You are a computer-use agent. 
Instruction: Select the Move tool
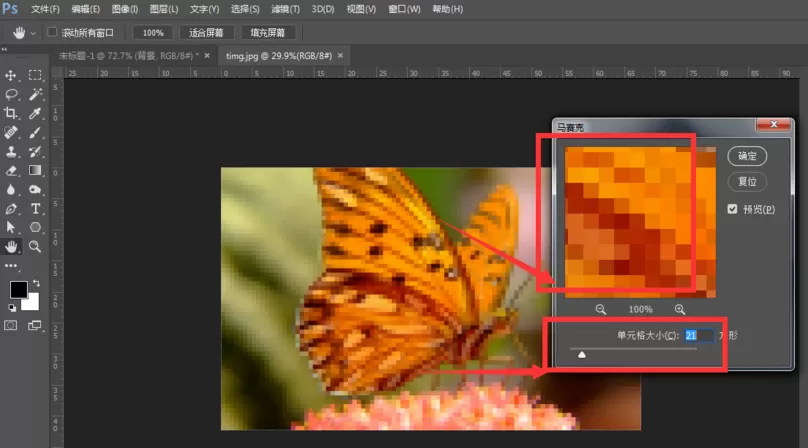click(10, 76)
